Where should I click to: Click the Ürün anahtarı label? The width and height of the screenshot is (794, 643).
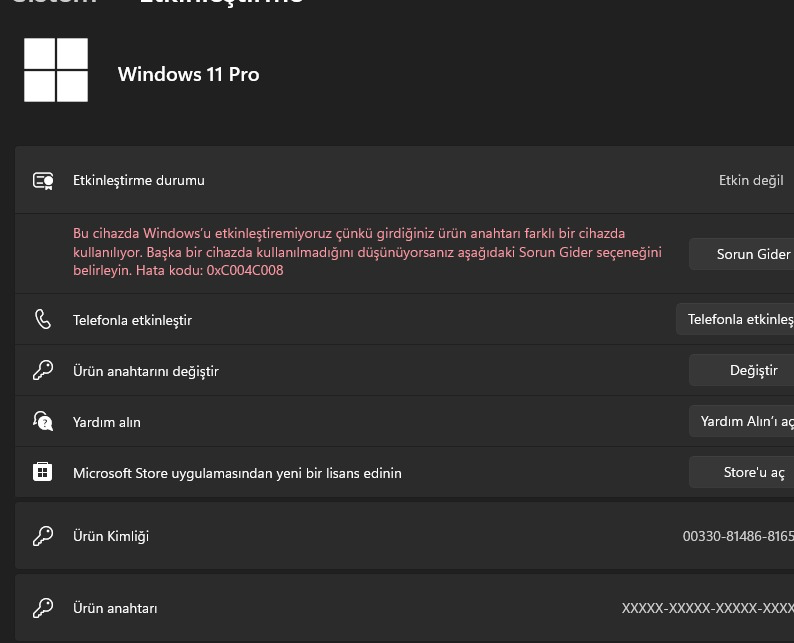(115, 608)
